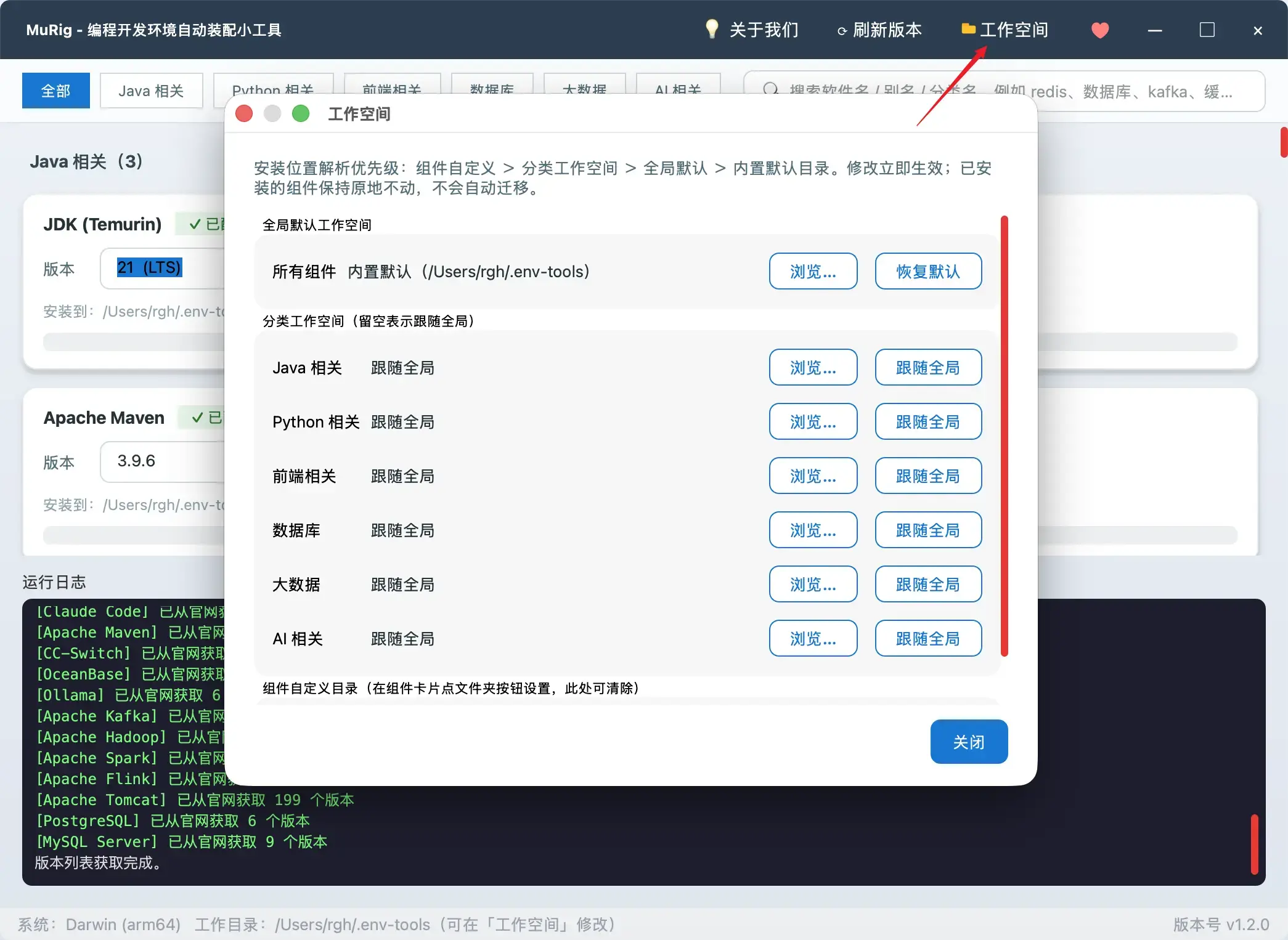The image size is (1288, 940).
Task: Click the Apache Tomcat log line
Action: coord(195,800)
